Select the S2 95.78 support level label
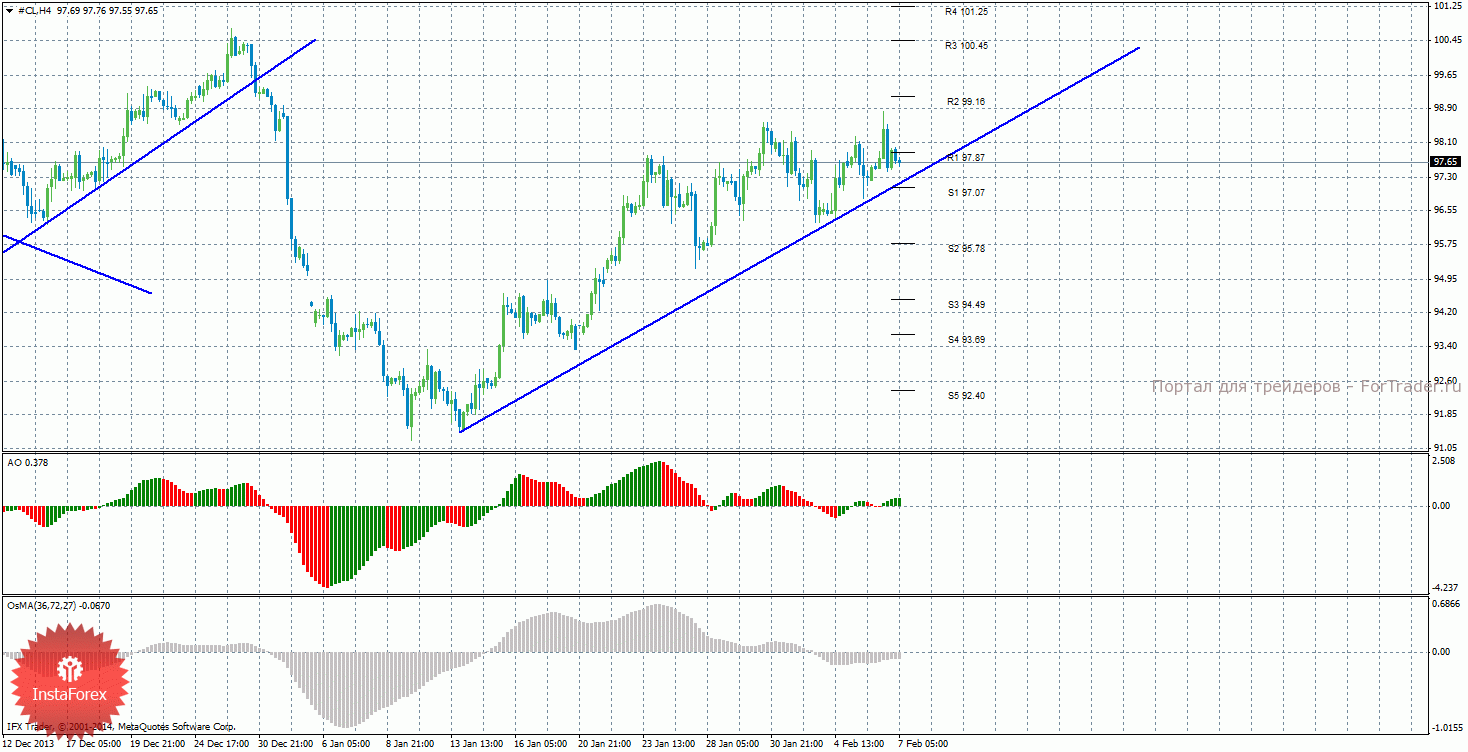 [x=967, y=248]
